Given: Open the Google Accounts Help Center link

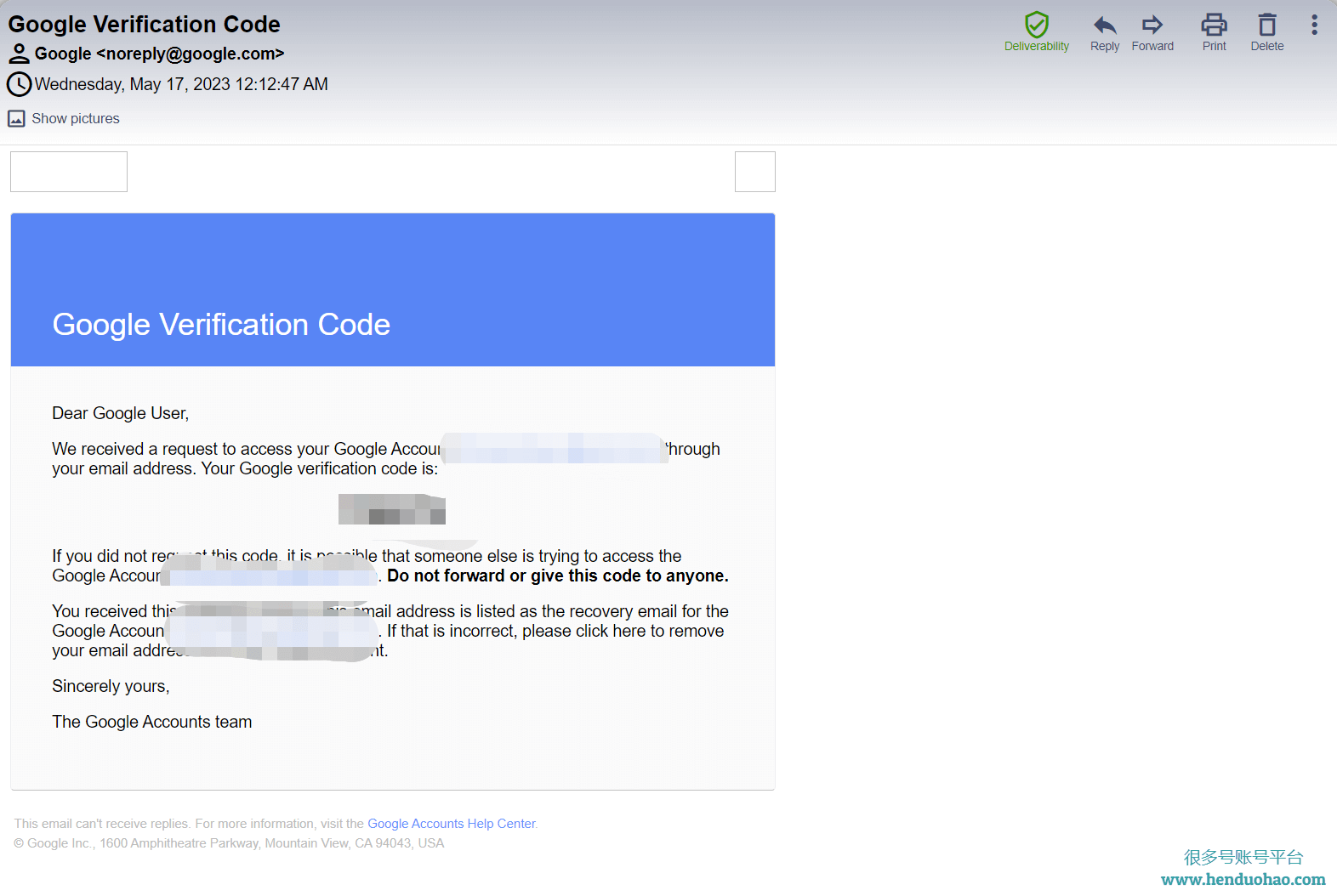Looking at the screenshot, I should 452,824.
